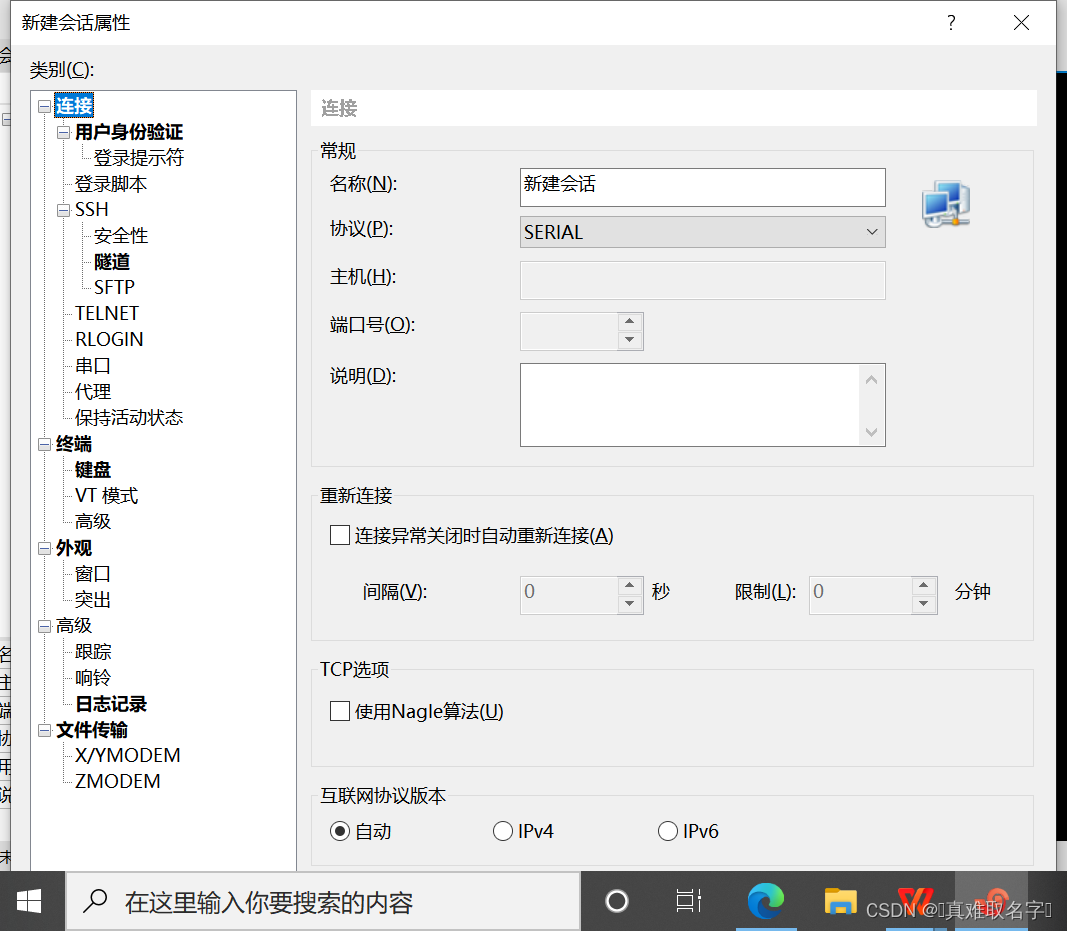The height and width of the screenshot is (931, 1067).
Task: Select 安全性 under SSH
Action: [121, 235]
